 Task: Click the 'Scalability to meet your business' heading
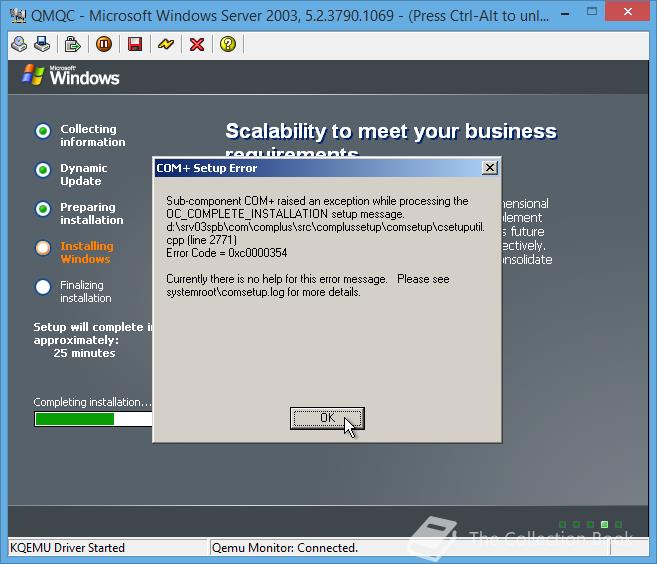(x=391, y=132)
